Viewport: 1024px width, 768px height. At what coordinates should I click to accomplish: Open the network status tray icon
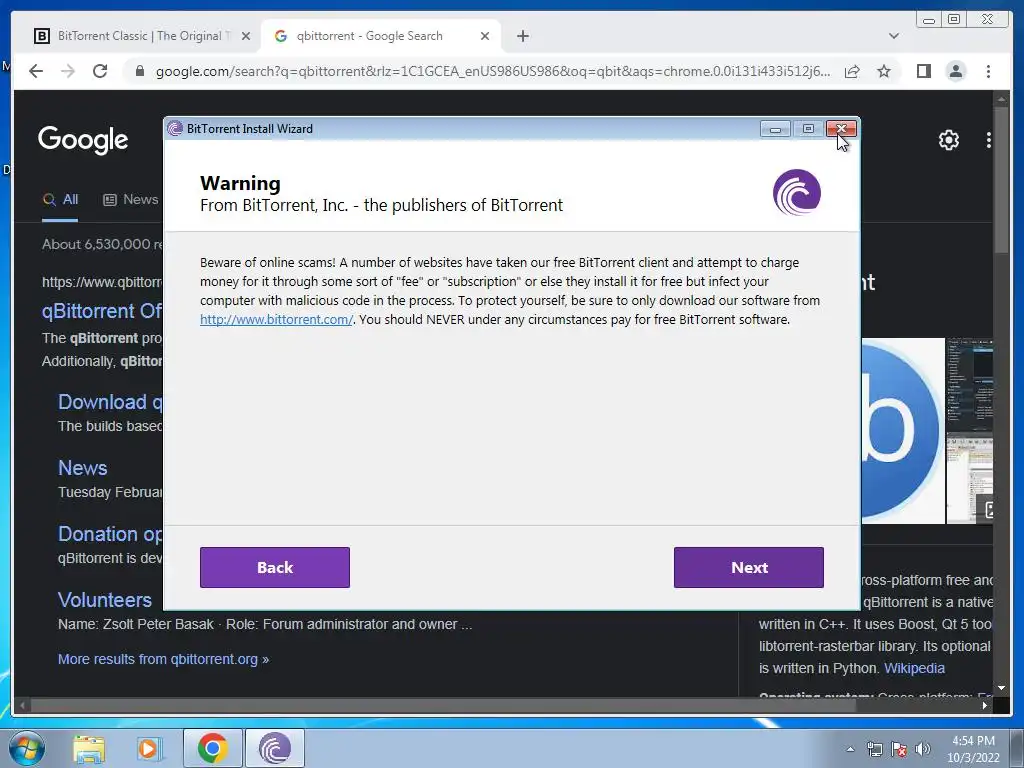874,749
